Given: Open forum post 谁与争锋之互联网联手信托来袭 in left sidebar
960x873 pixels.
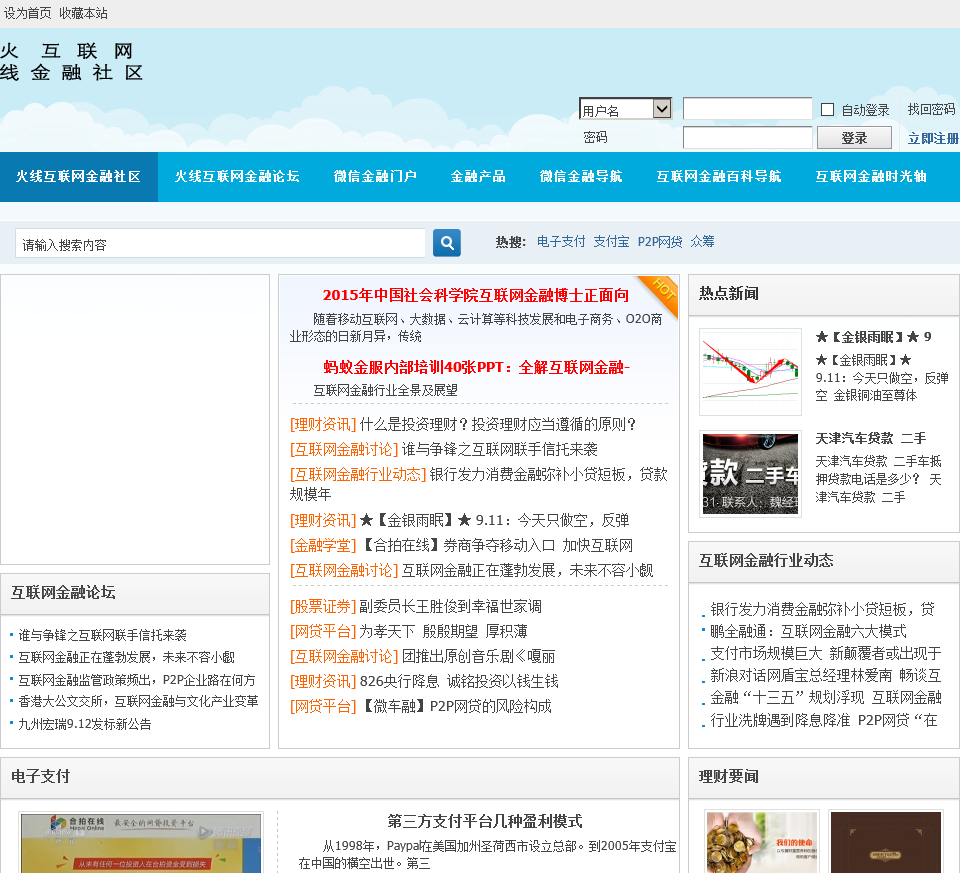Looking at the screenshot, I should [102, 635].
